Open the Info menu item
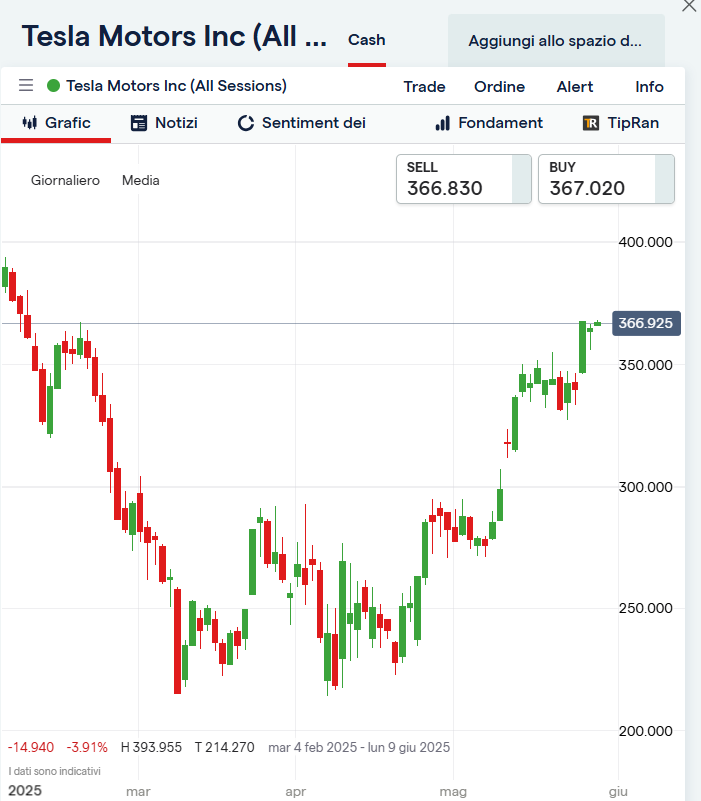 [x=649, y=86]
